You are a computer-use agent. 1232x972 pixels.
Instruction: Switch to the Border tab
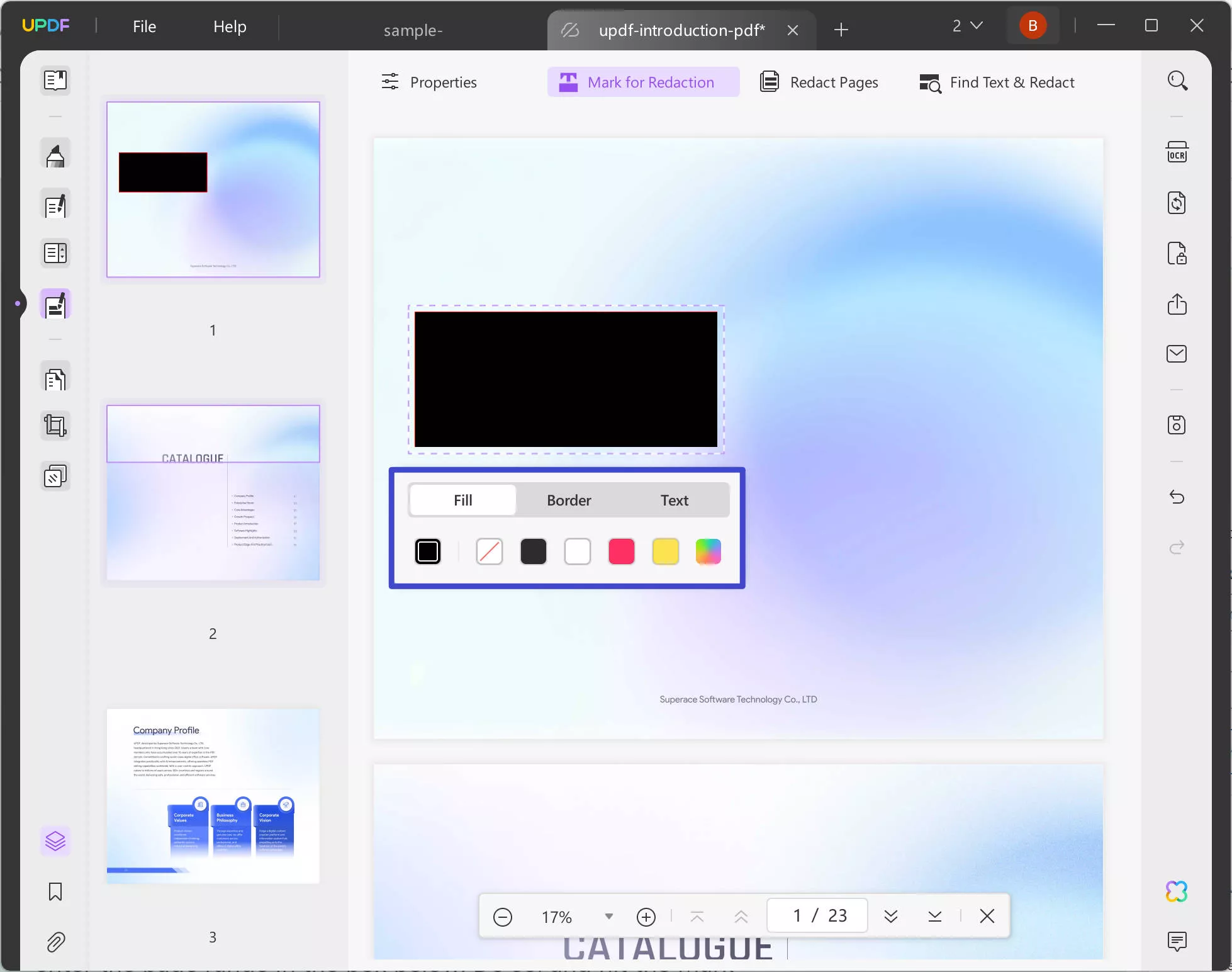click(x=569, y=500)
